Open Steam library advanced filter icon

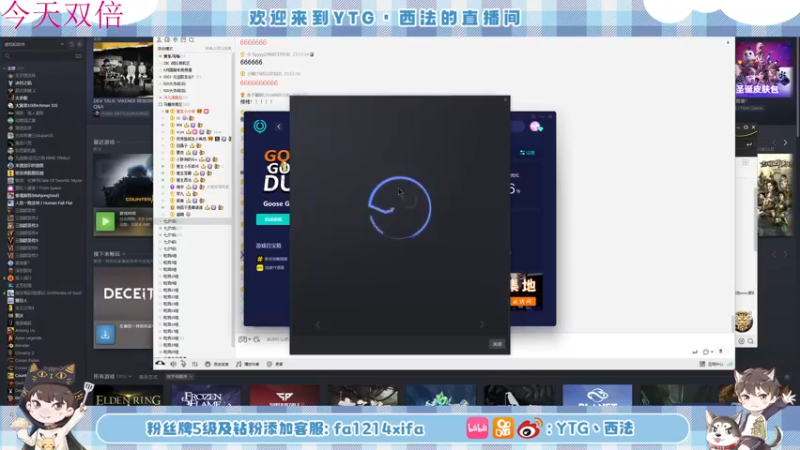79,56
